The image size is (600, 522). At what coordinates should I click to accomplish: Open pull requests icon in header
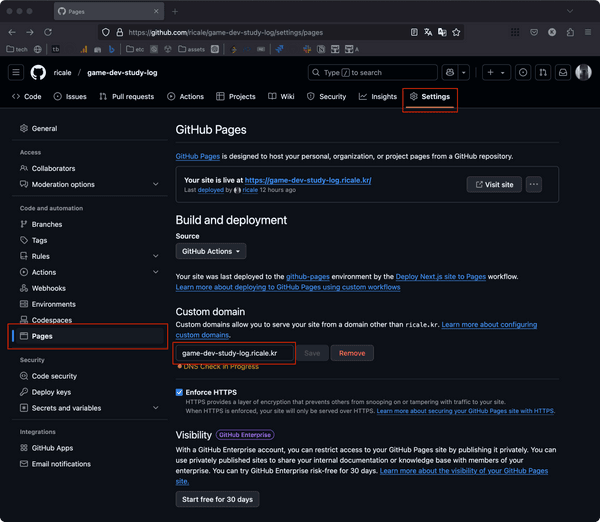point(543,72)
